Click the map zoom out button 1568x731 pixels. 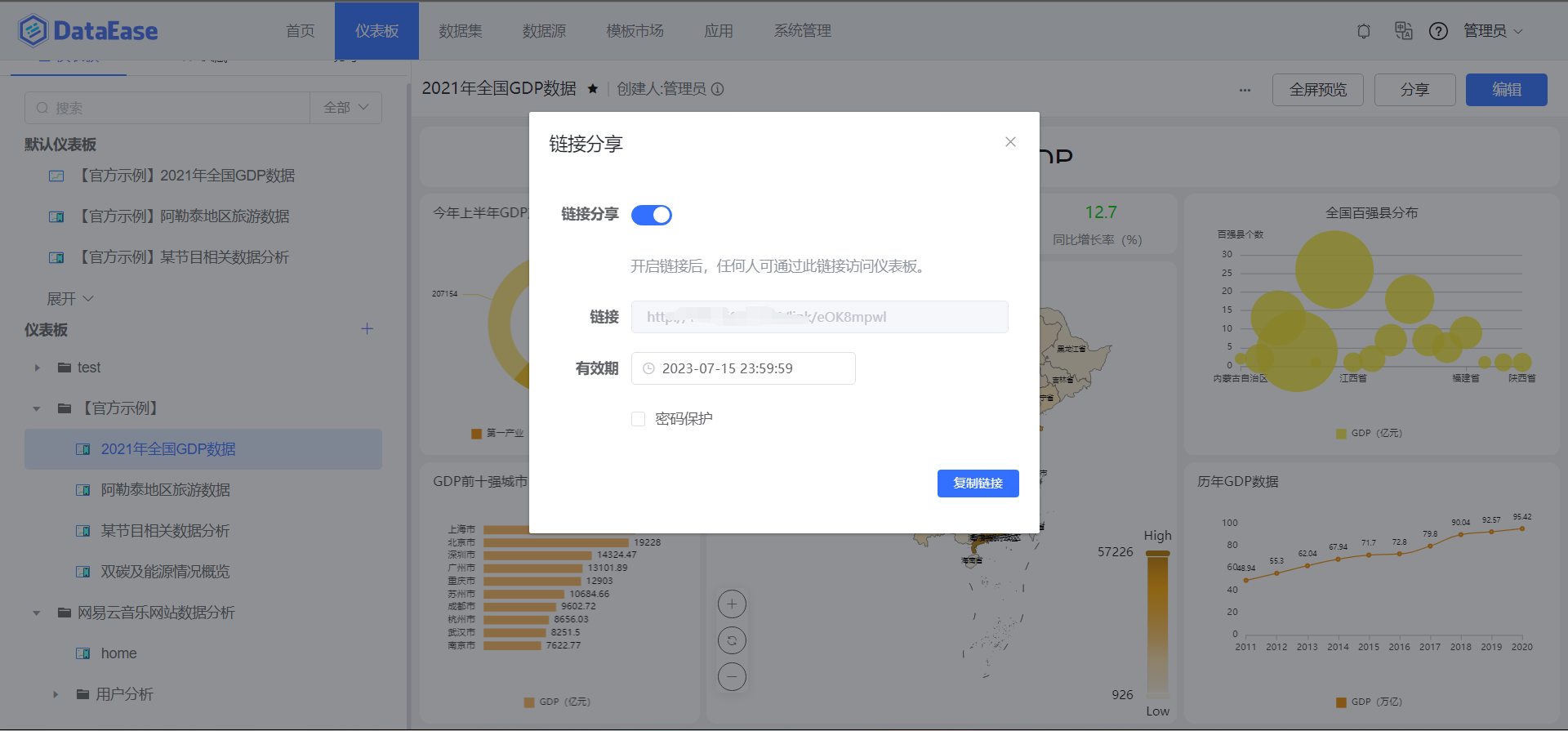coord(732,676)
